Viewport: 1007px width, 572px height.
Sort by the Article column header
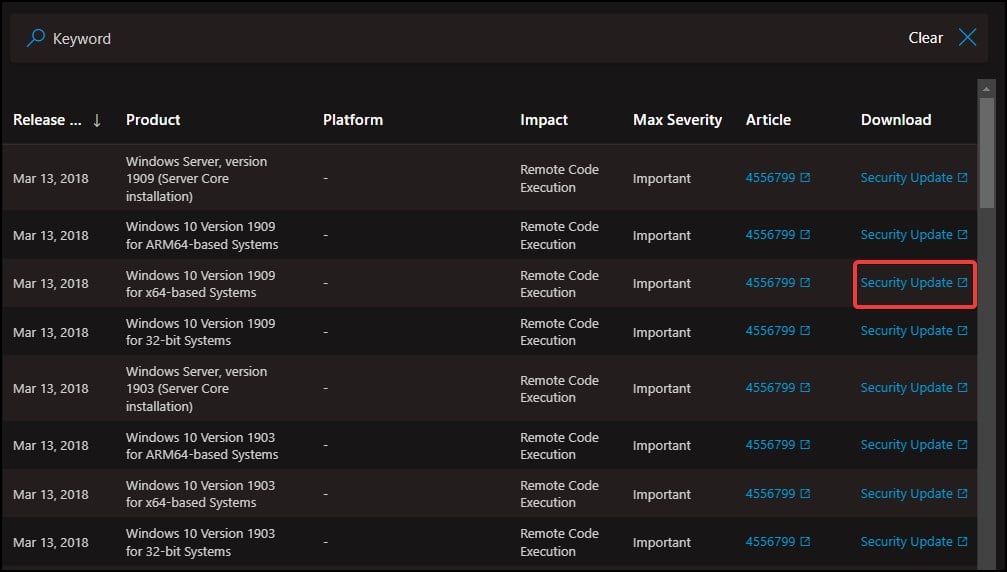(768, 120)
